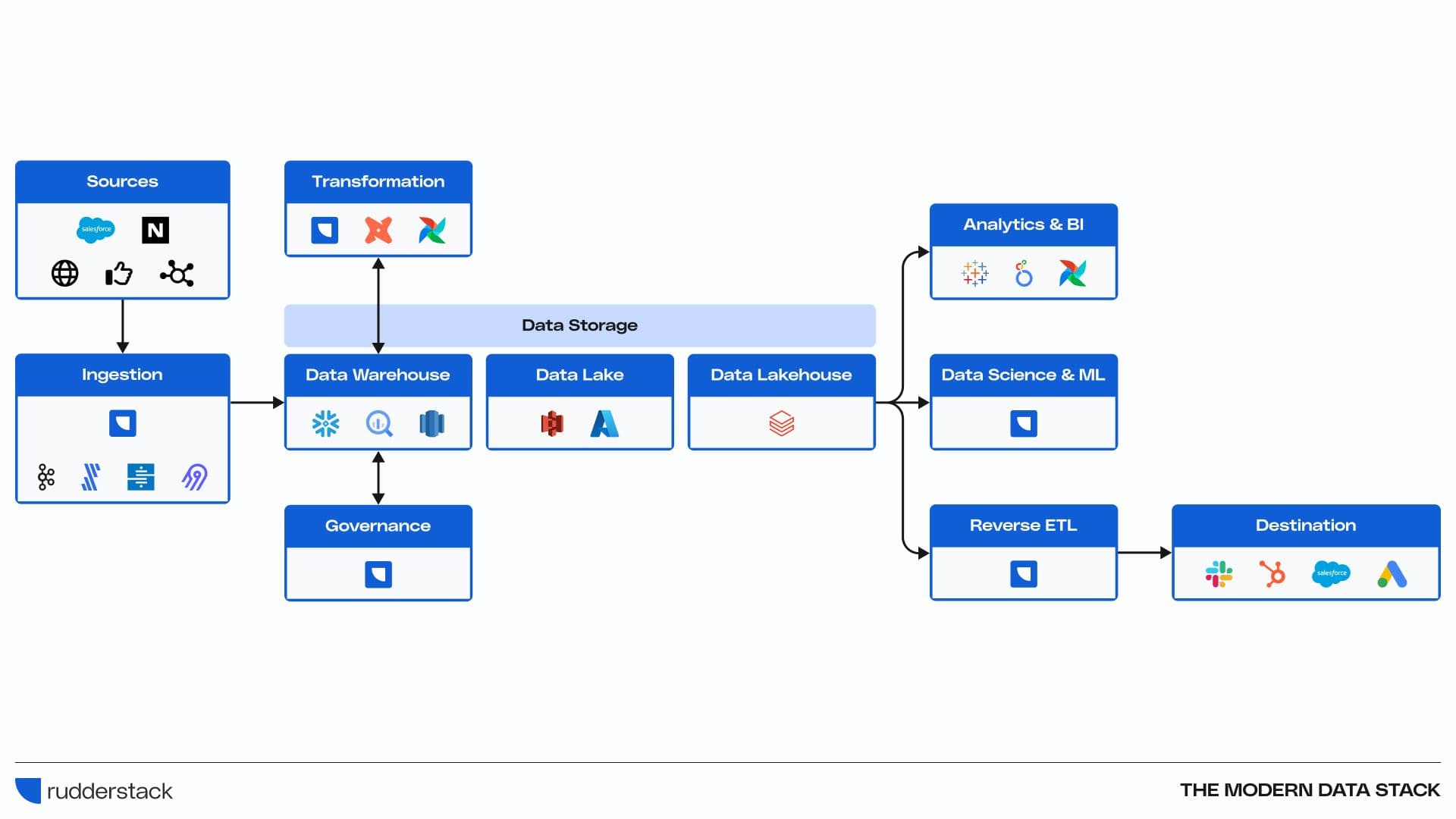Click the Airbyte icon in Ingestion

click(195, 477)
